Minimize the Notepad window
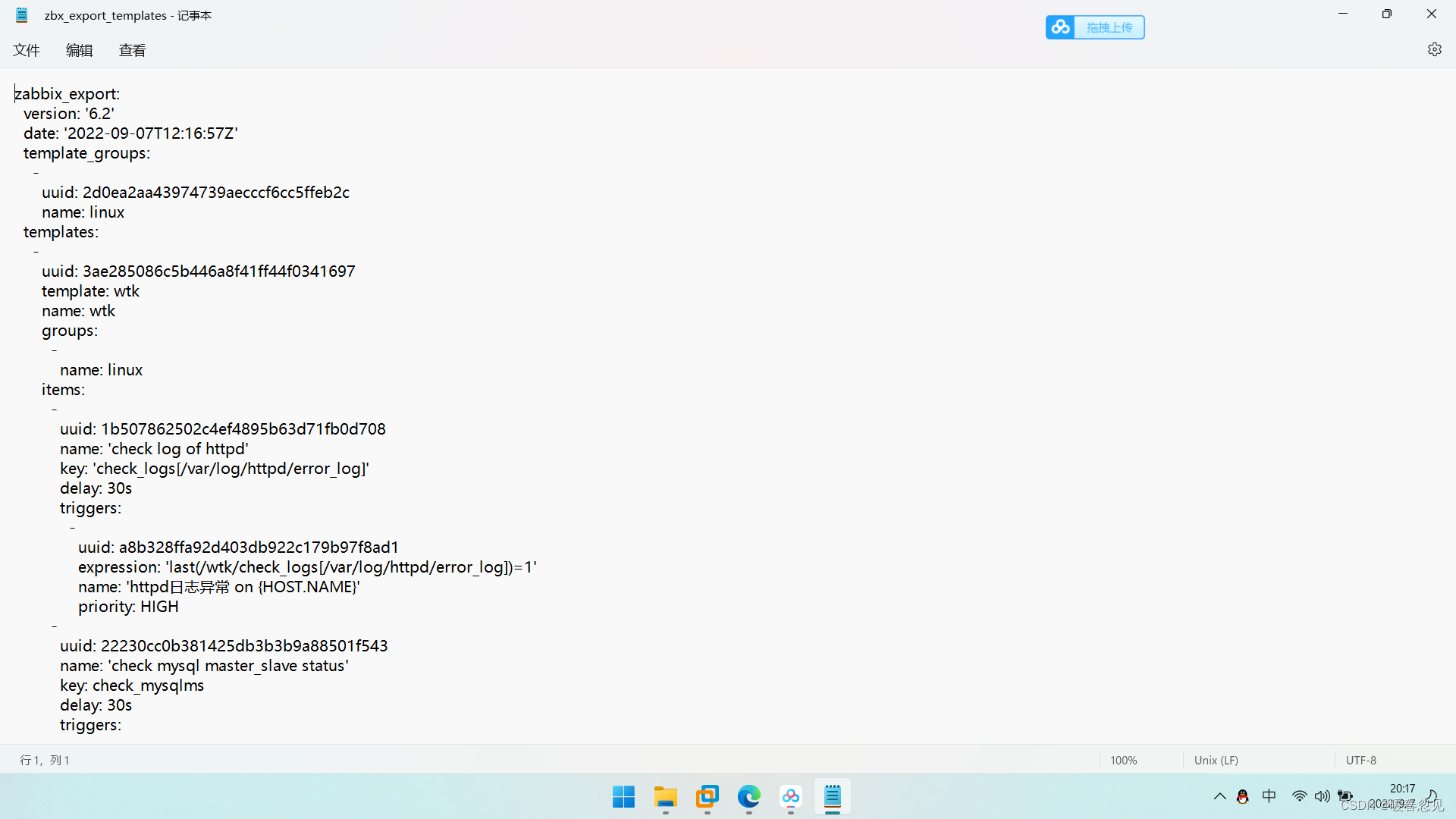 coord(1343,14)
